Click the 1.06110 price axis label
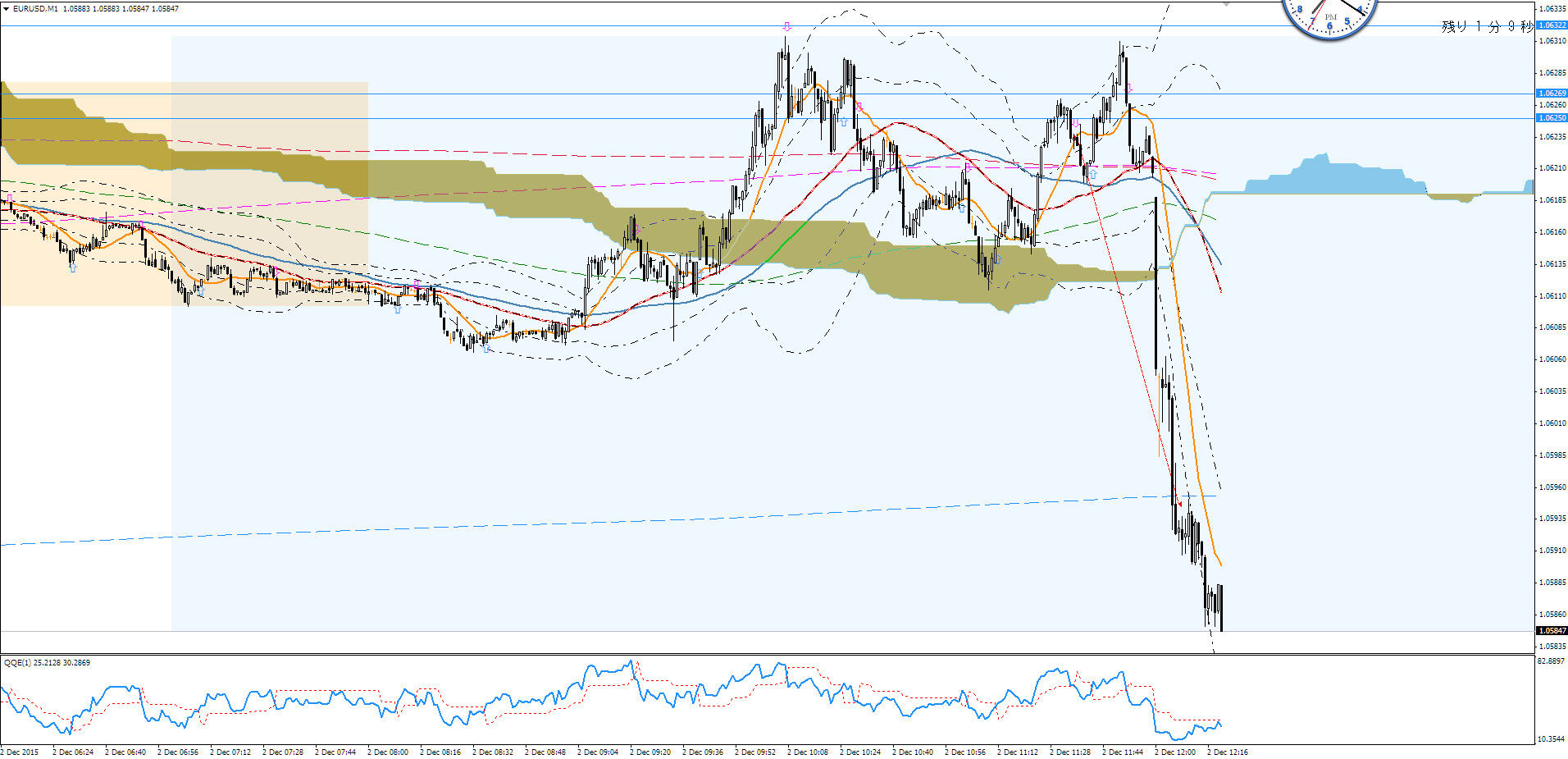The height and width of the screenshot is (759, 1568). 1551,296
